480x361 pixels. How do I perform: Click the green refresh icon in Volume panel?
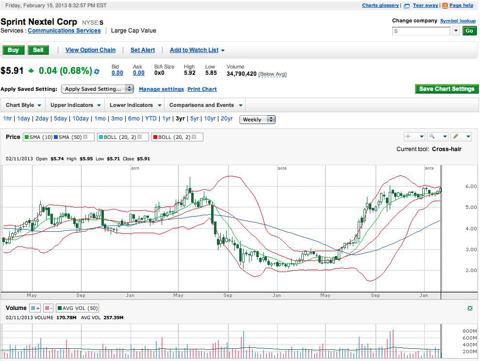[470, 308]
